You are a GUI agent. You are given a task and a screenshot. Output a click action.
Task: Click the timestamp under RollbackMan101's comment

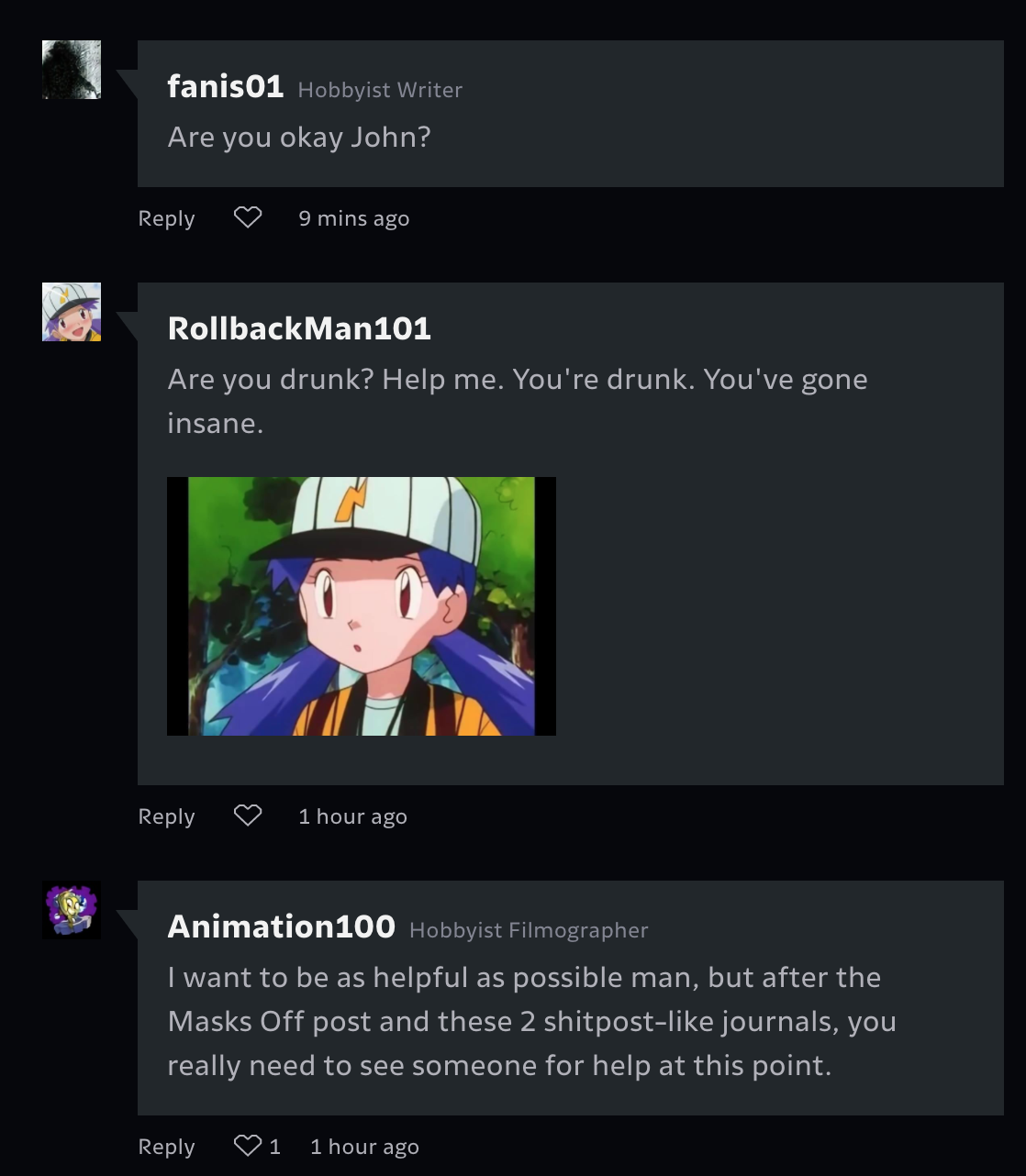click(352, 816)
